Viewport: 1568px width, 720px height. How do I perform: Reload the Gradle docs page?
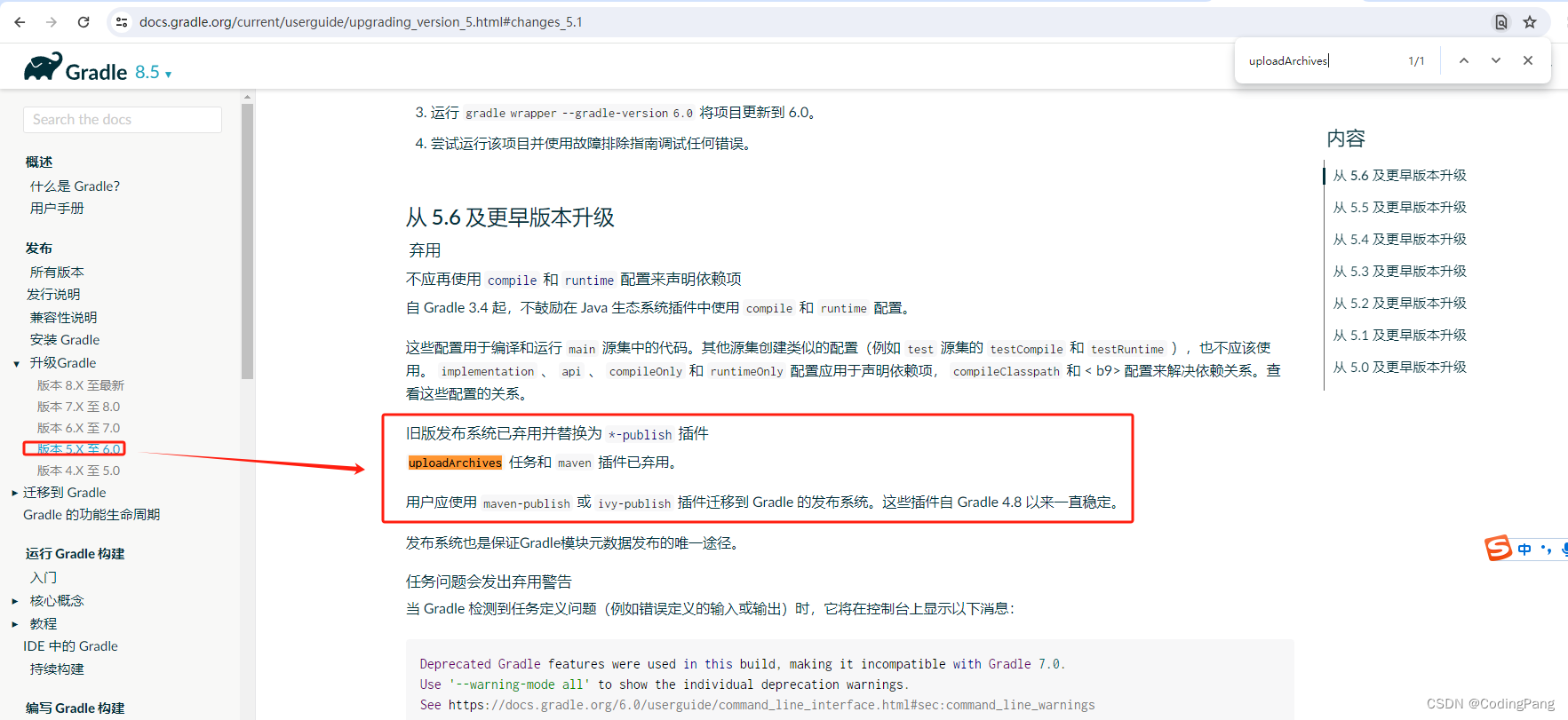(x=84, y=22)
